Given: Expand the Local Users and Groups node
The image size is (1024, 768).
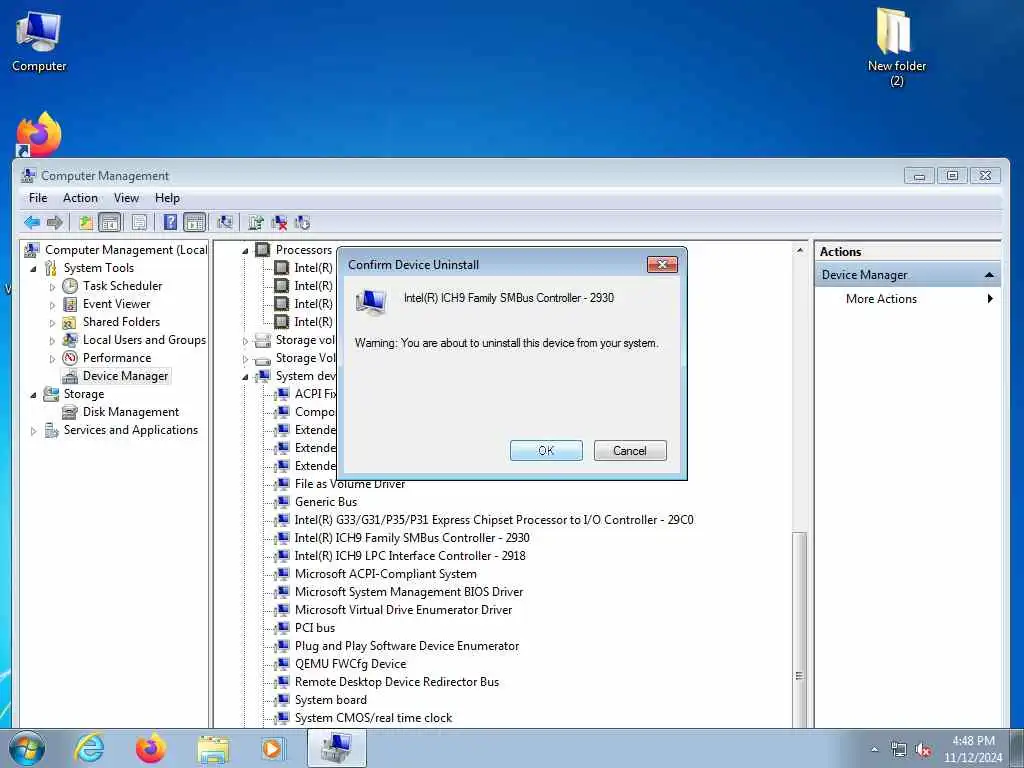Looking at the screenshot, I should coord(52,341).
